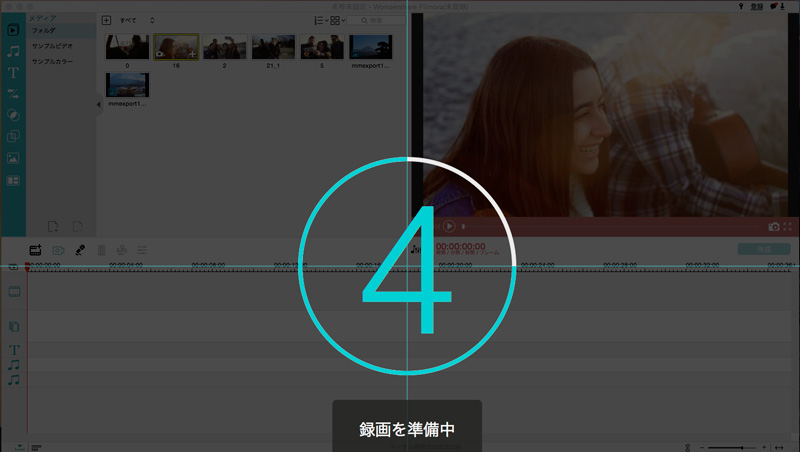Play the preview video
This screenshot has width=800, height=452.
coord(449,226)
